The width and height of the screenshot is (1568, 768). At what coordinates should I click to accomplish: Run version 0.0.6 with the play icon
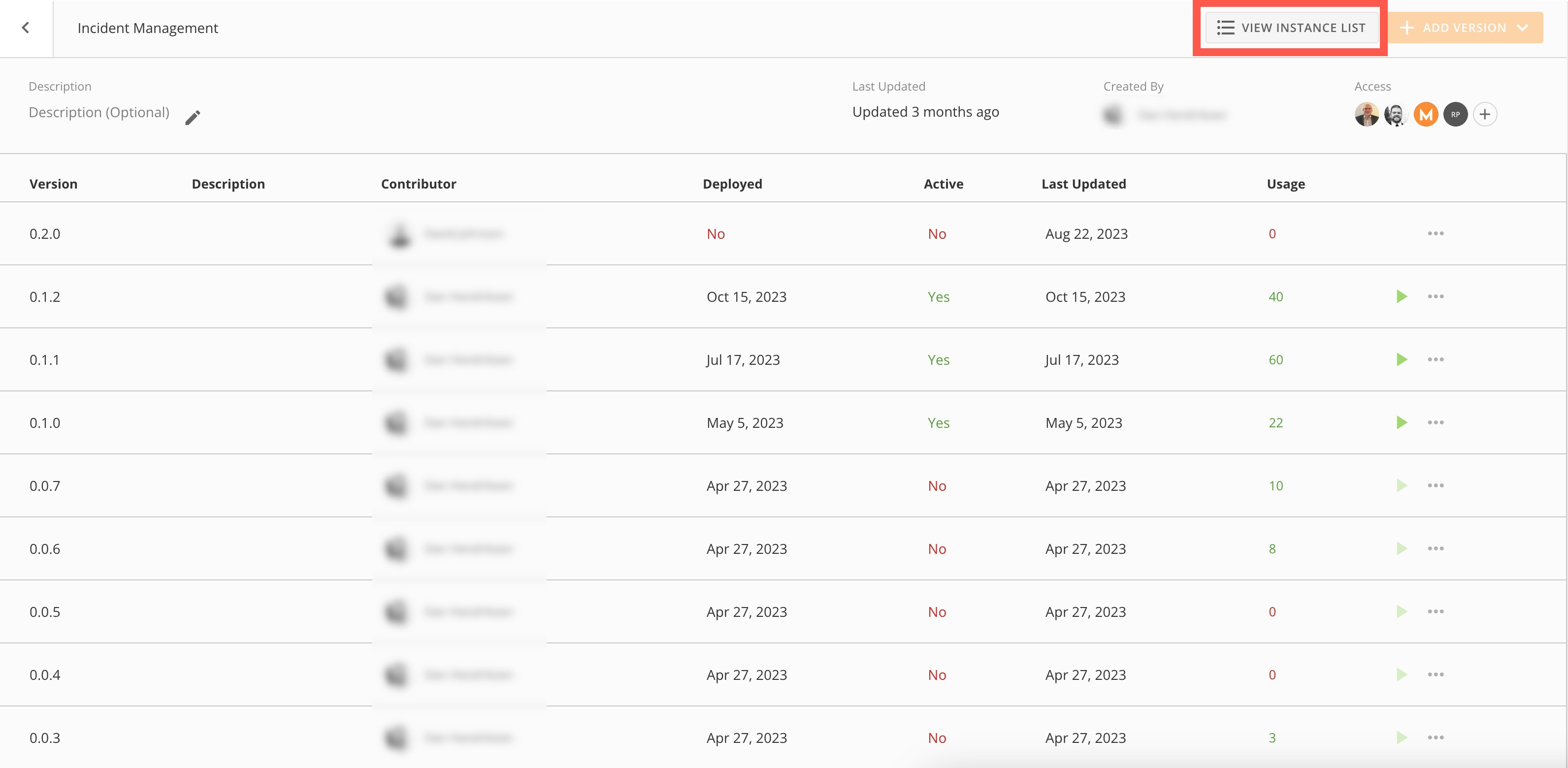pyautogui.click(x=1401, y=548)
